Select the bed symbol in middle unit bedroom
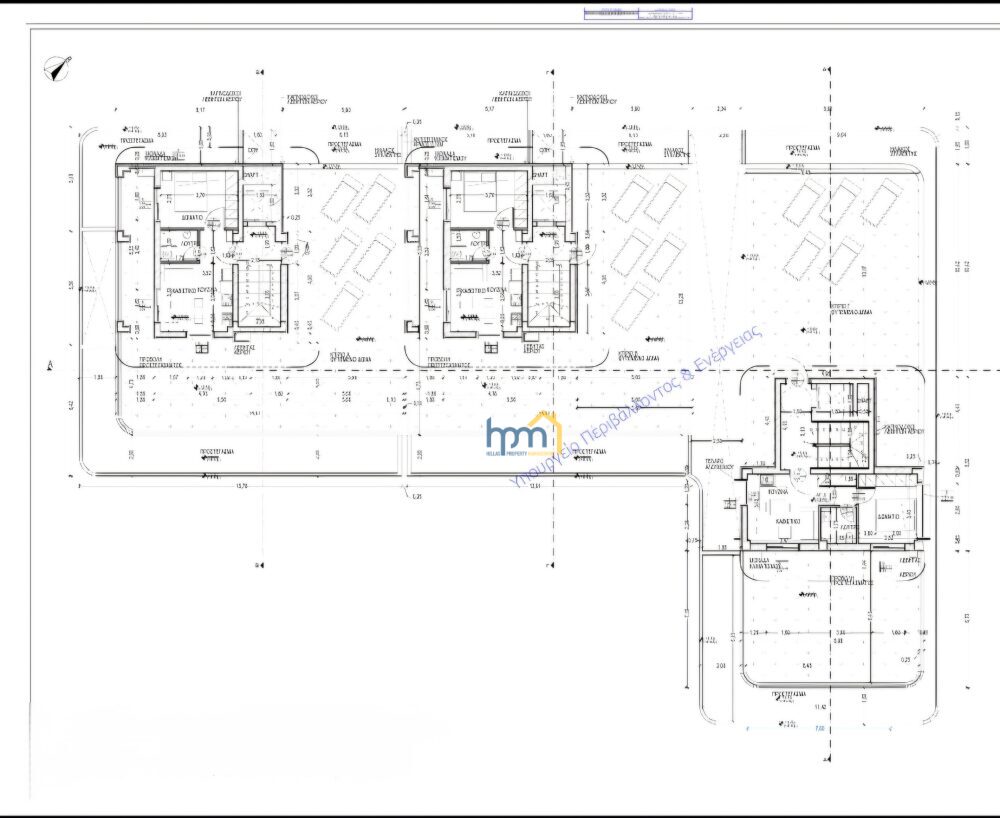 (x=476, y=194)
